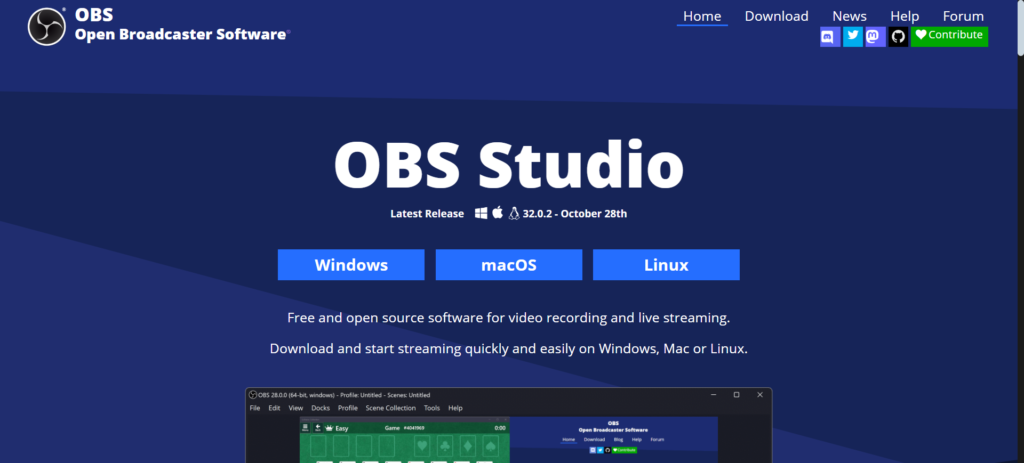Visit Forum from the top navigation

[x=963, y=16]
